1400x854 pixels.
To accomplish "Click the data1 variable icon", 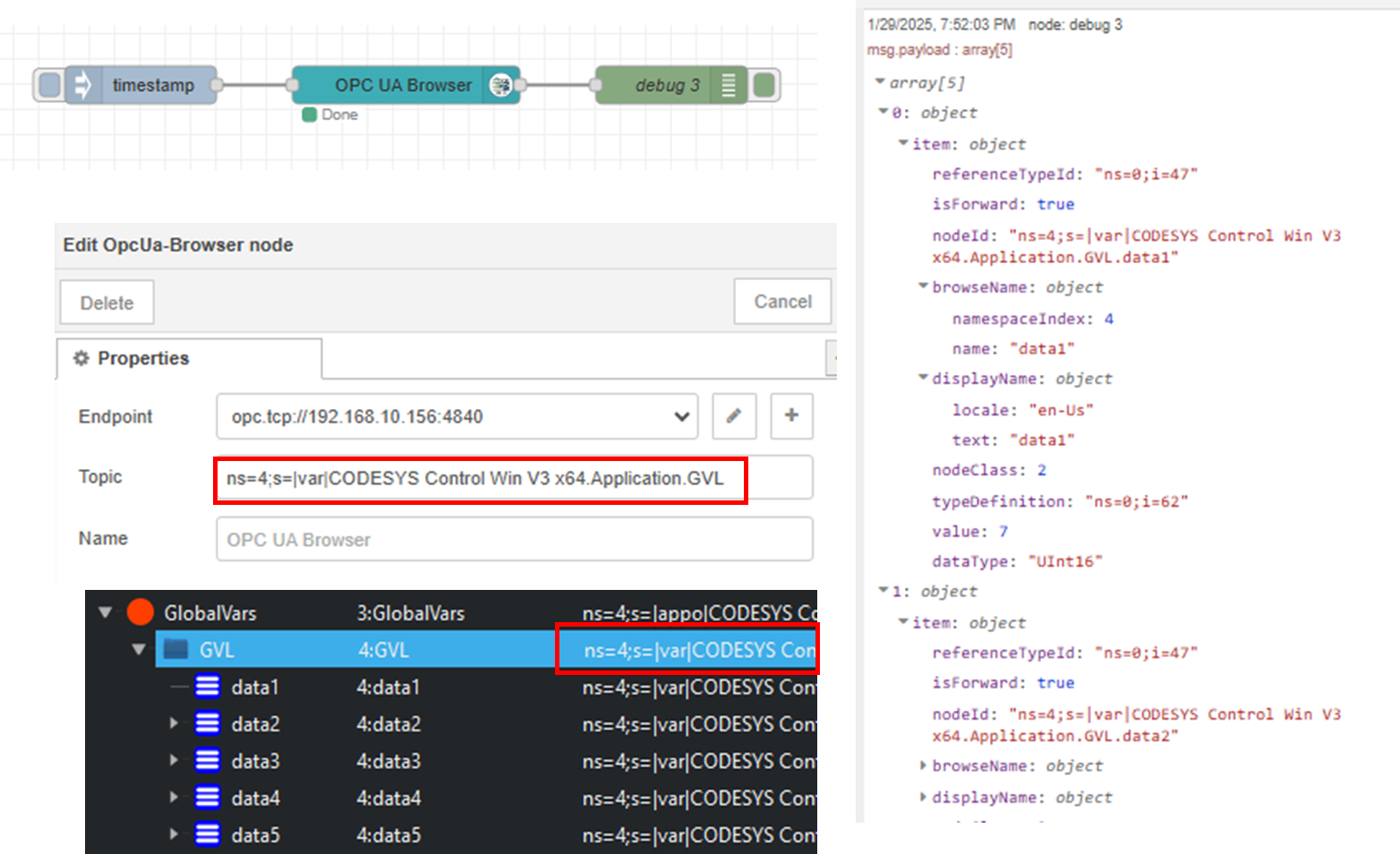I will click(208, 687).
